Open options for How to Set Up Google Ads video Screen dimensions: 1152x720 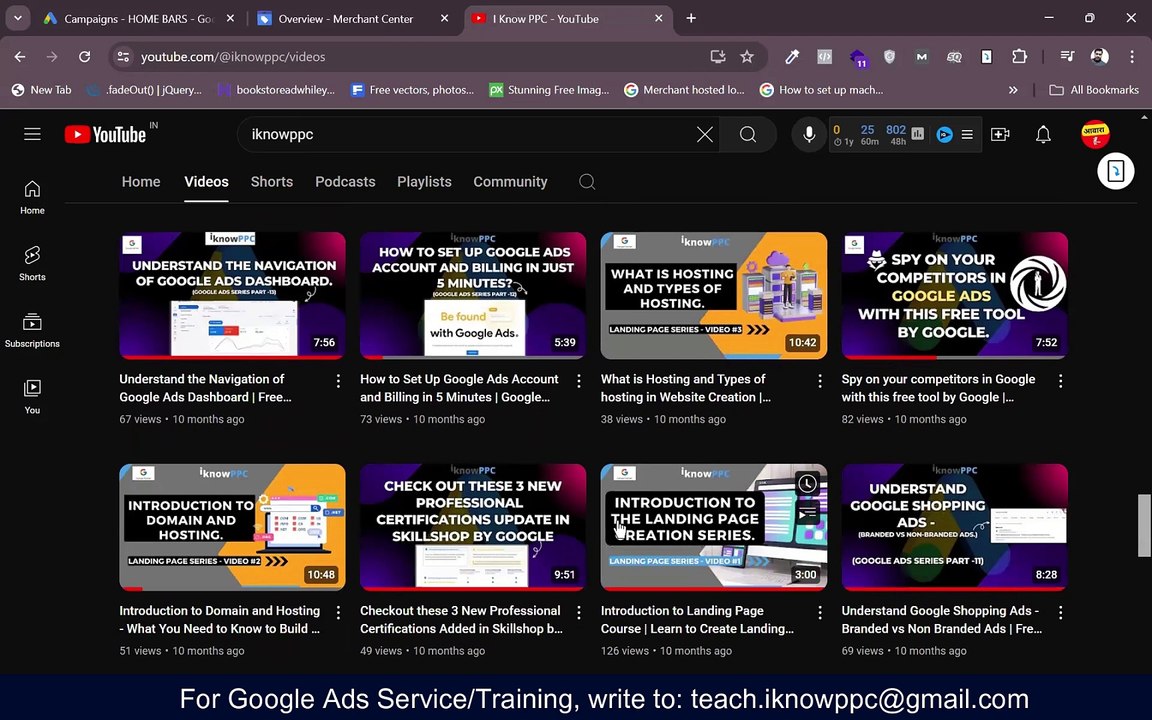tap(579, 381)
